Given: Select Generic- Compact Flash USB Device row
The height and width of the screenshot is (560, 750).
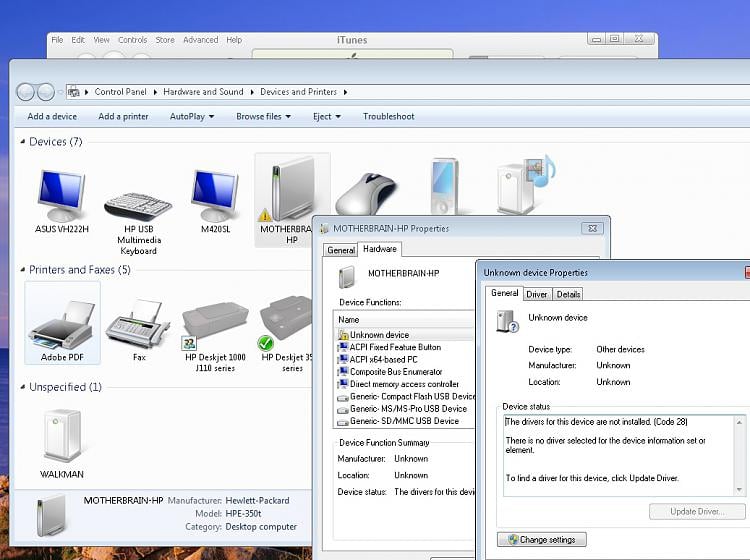Looking at the screenshot, I should coord(405,396).
